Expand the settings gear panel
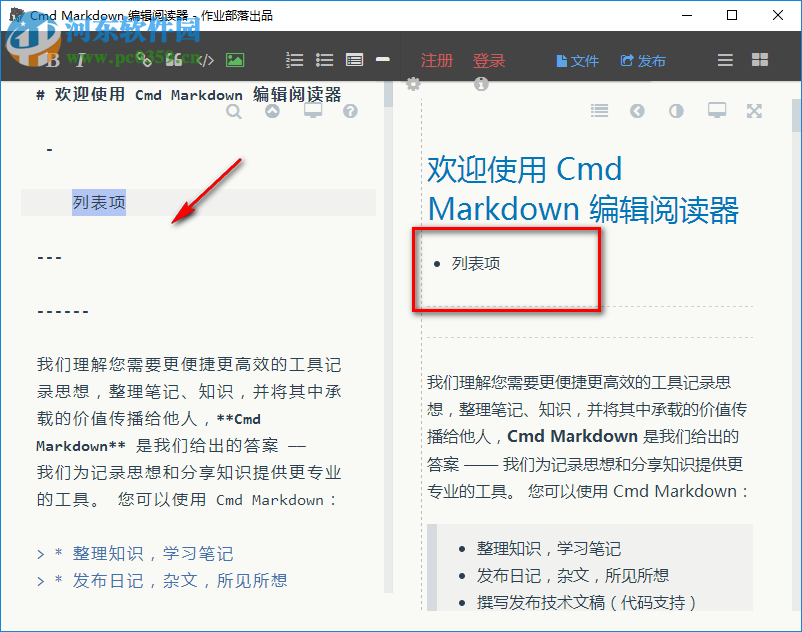This screenshot has height=632, width=802. click(x=412, y=84)
